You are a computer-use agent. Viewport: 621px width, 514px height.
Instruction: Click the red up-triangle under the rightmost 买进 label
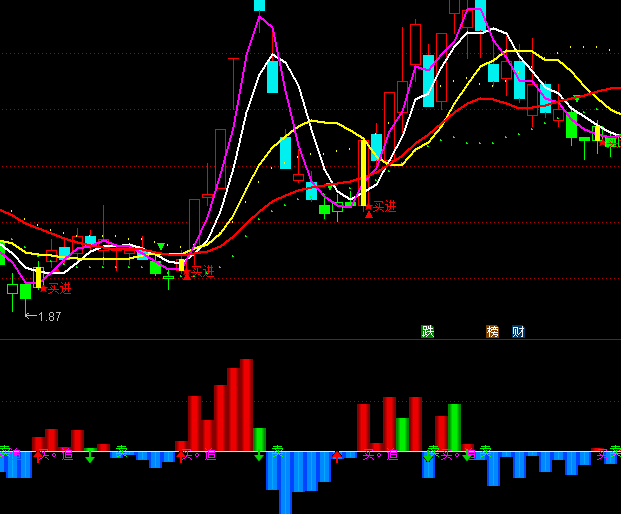(369, 213)
